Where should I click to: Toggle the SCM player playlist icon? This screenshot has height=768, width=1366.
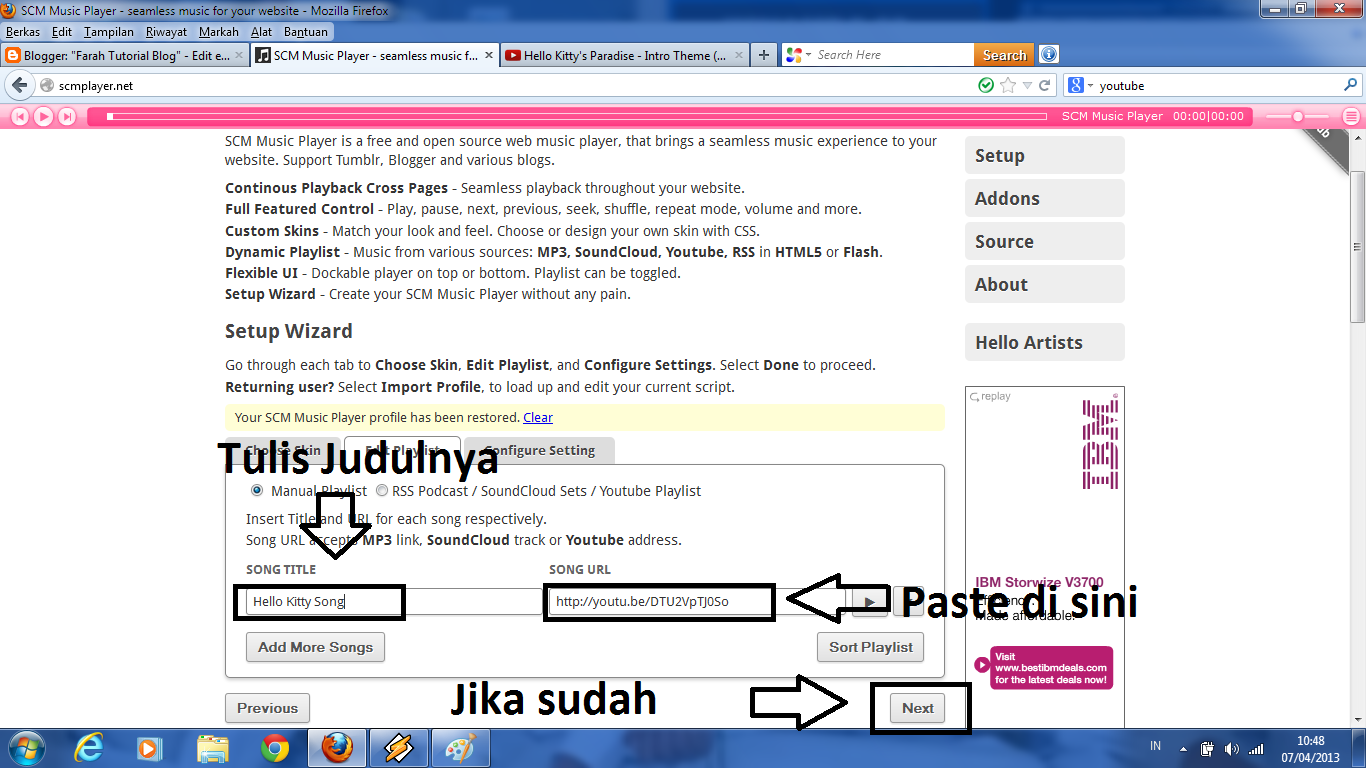[1351, 116]
